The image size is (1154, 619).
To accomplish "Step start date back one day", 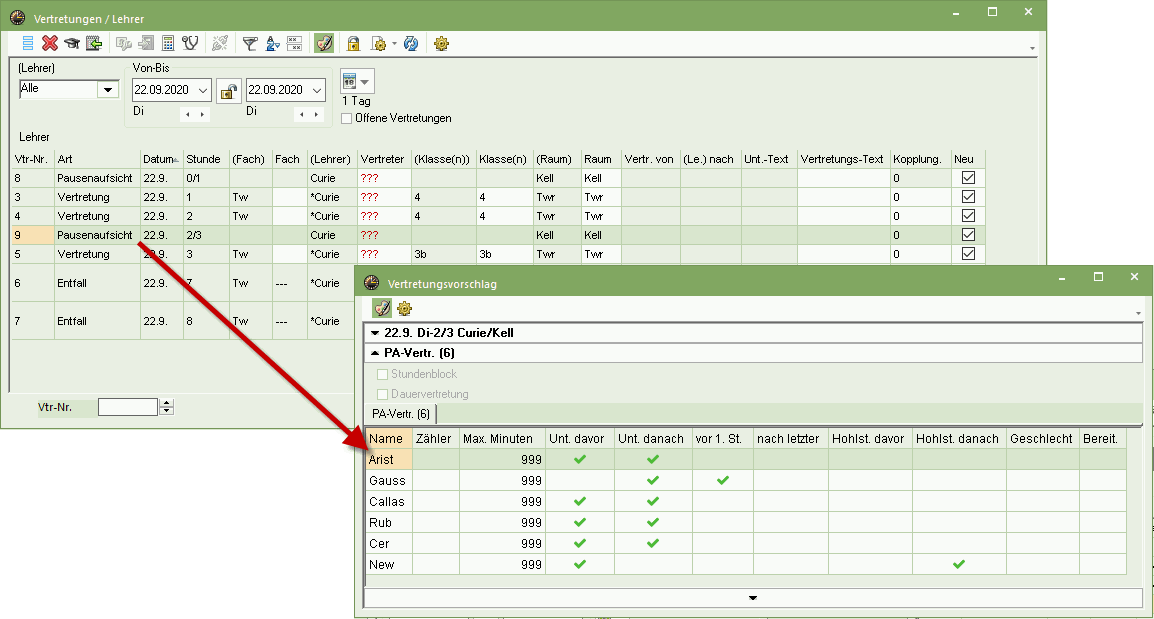I will pos(188,114).
